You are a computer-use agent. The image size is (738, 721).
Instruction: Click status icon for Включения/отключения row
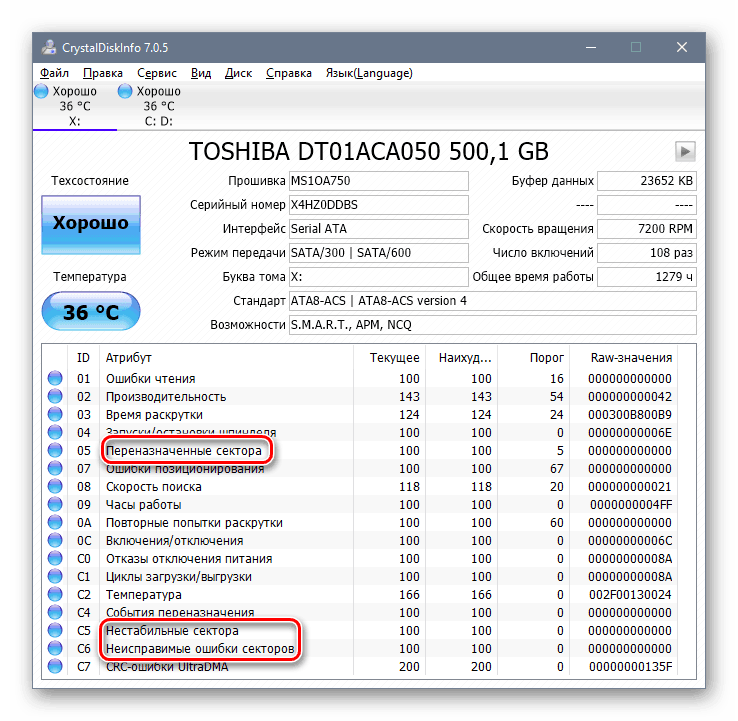point(55,540)
